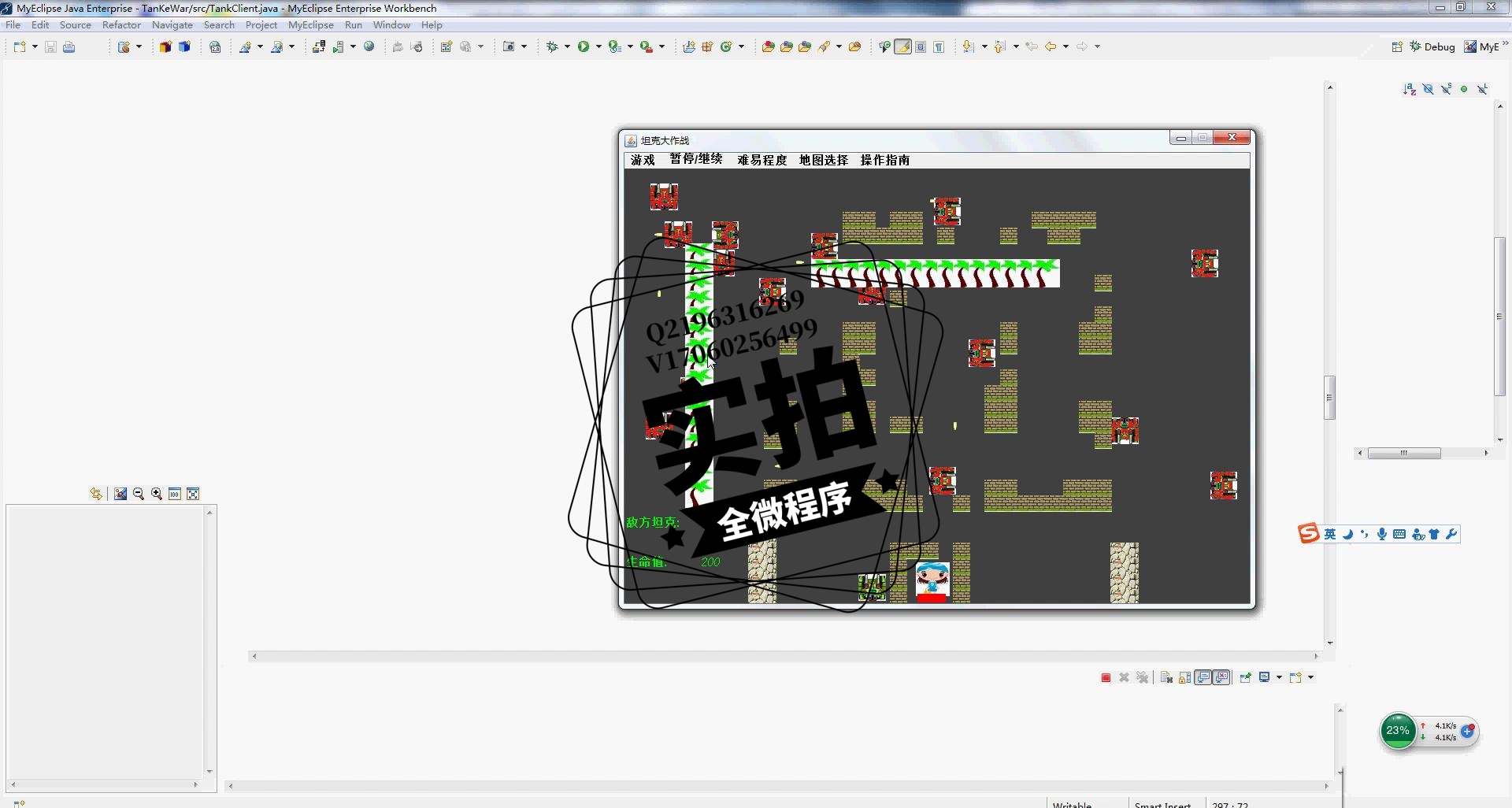
Task: Click the fit-to-window image preview icon
Action: [x=193, y=494]
